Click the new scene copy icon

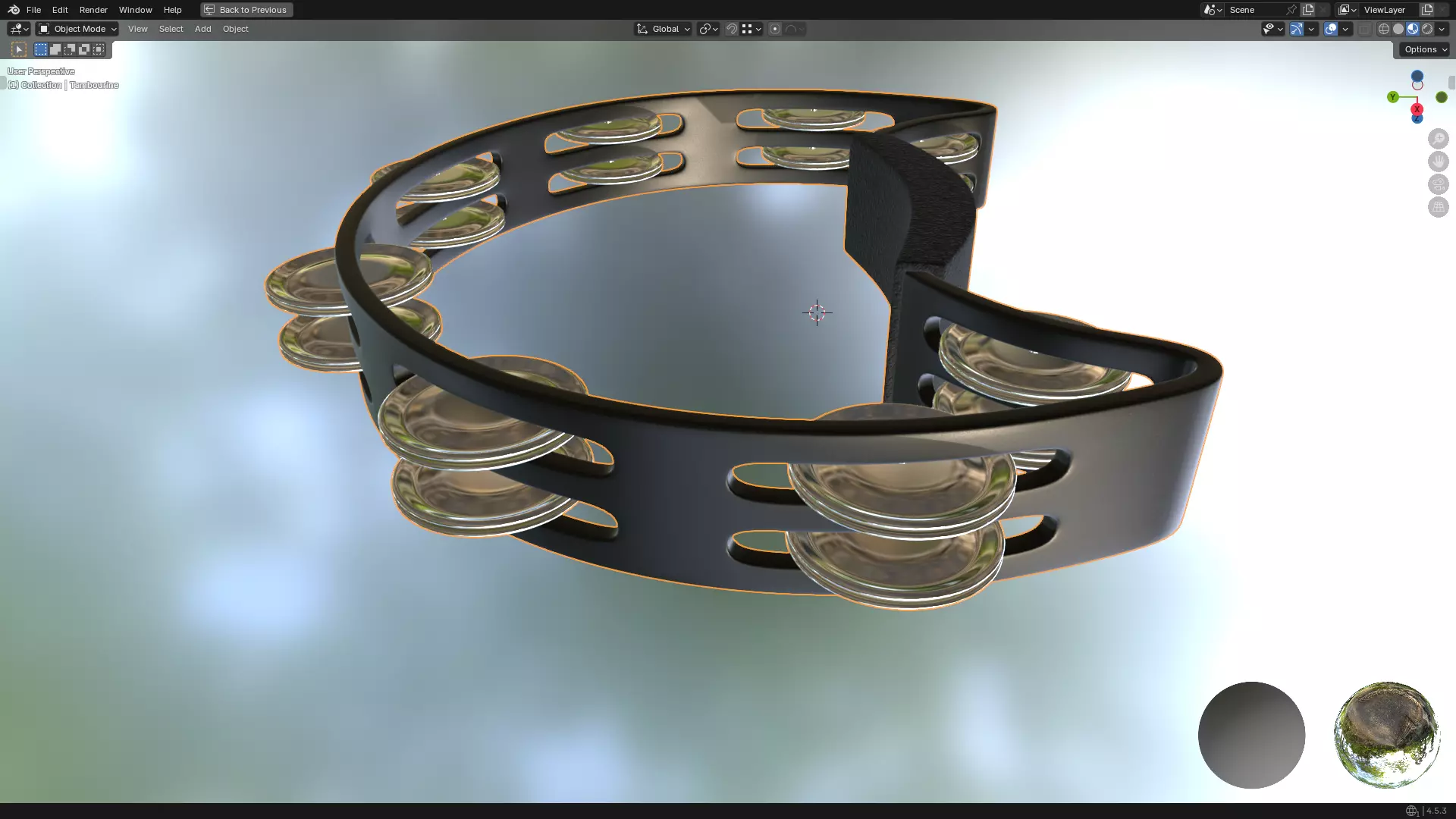point(1308,10)
